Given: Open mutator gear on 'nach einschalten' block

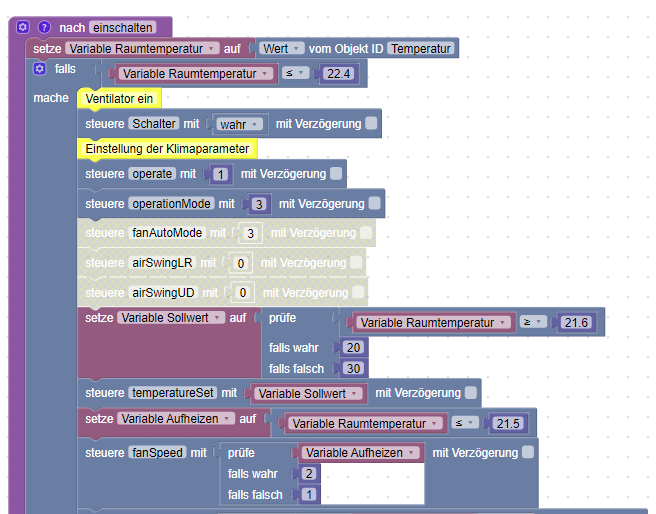Looking at the screenshot, I should coord(23,27).
